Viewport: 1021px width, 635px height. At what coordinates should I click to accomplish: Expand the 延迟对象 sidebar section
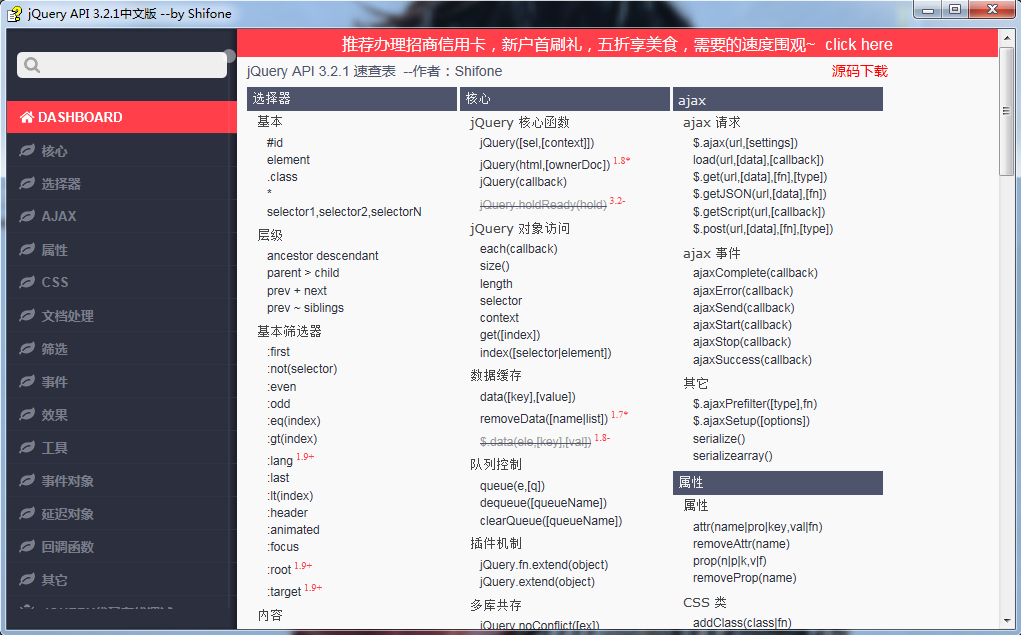[x=68, y=514]
